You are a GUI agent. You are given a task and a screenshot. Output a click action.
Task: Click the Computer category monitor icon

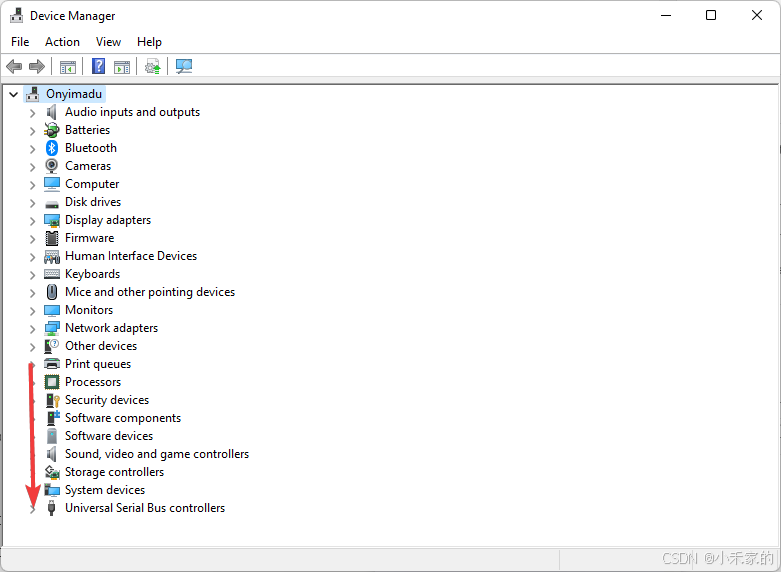52,184
